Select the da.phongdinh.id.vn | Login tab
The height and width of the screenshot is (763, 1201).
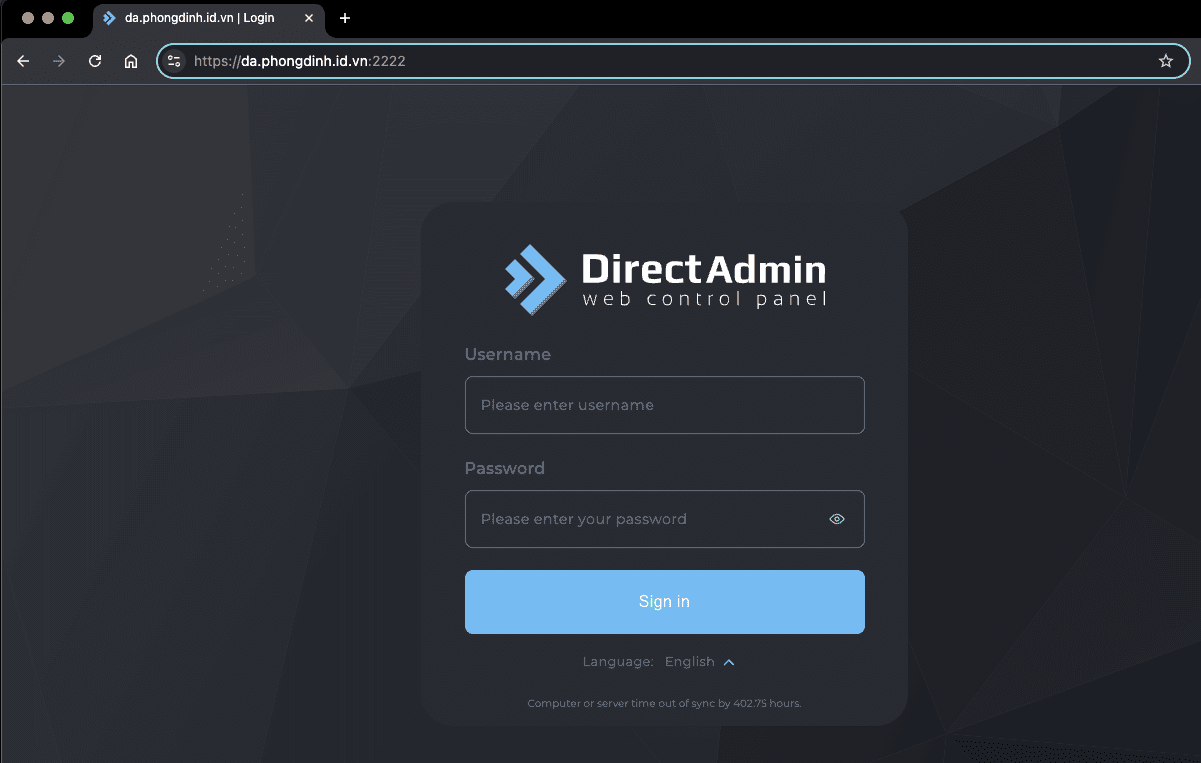coord(209,18)
